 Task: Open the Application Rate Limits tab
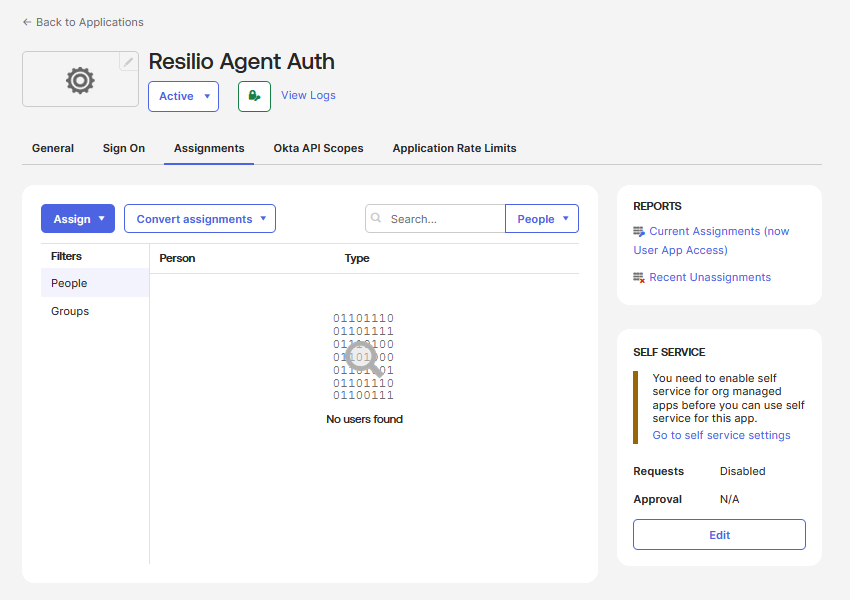click(x=454, y=148)
